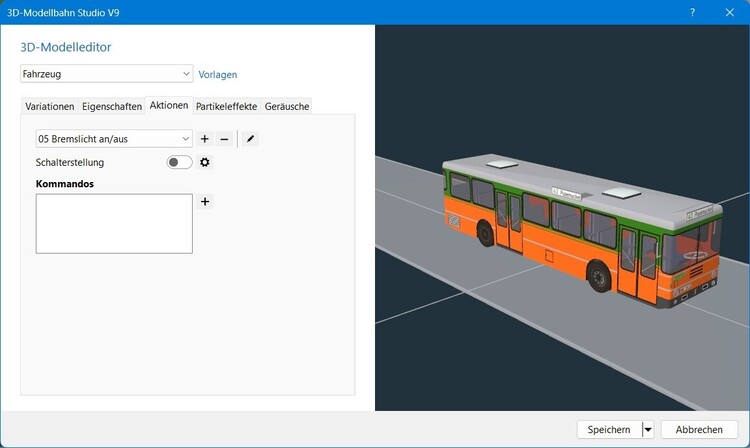Open the help question mark icon
Image resolution: width=750 pixels, height=448 pixels.
click(x=692, y=12)
